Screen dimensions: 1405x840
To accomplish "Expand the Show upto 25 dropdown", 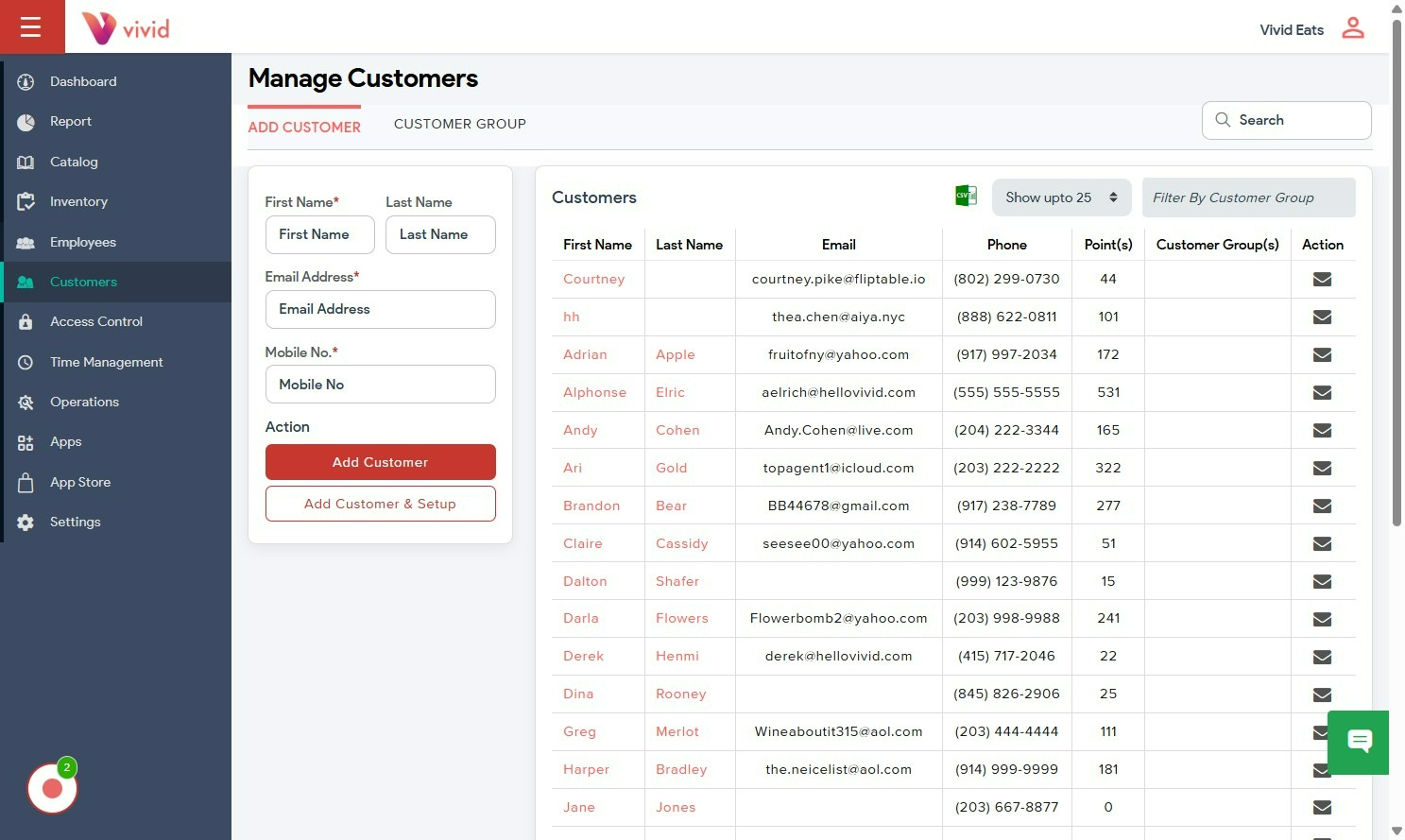I will 1061,197.
